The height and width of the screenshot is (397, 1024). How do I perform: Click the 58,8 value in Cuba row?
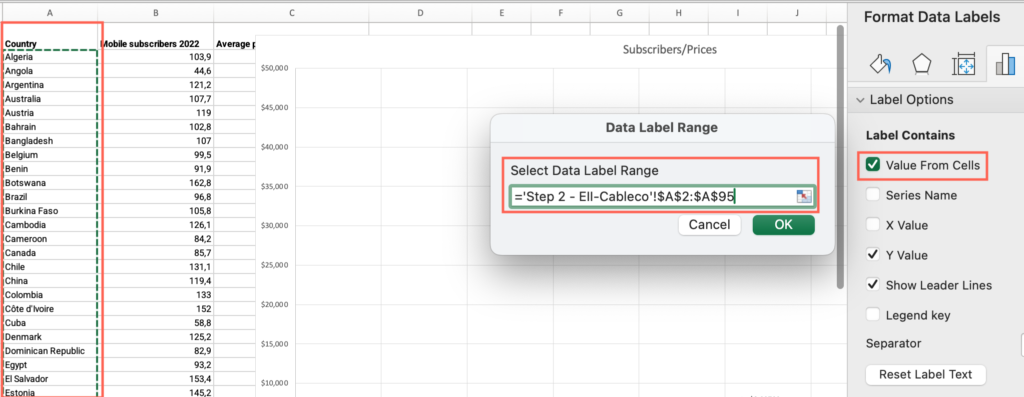[x=155, y=323]
